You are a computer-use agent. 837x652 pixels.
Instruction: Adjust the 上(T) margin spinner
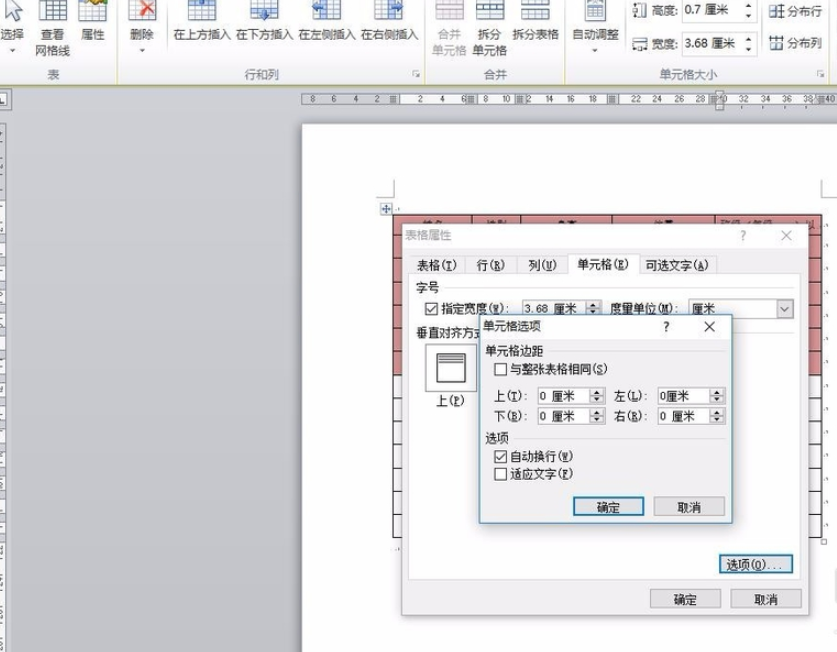597,396
